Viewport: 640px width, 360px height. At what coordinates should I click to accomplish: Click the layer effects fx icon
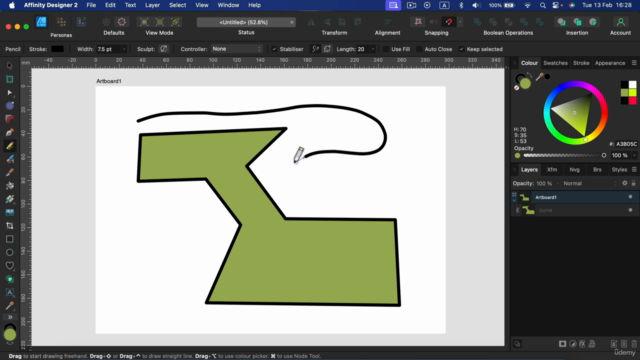582,344
